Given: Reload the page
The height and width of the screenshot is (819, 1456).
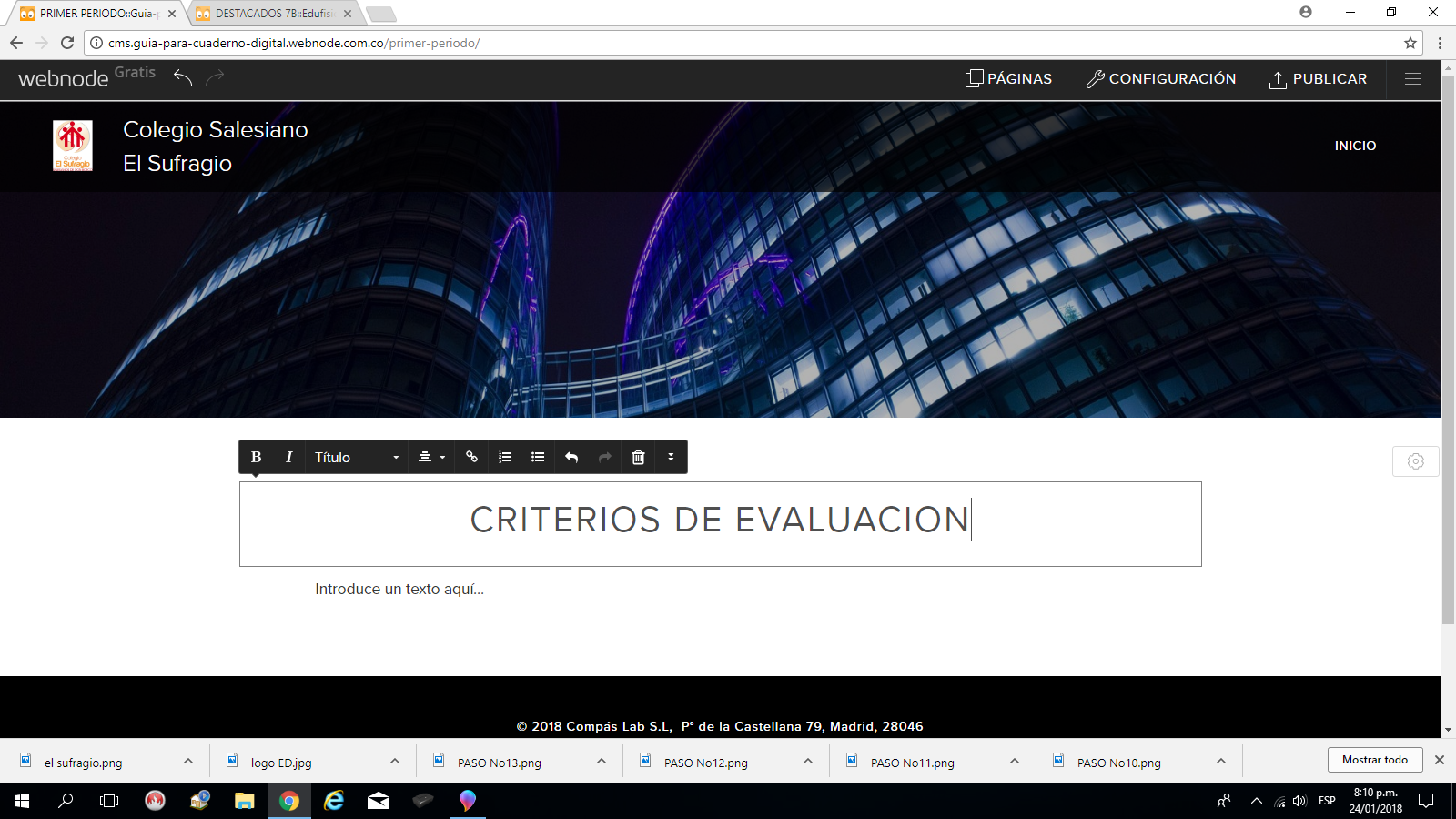Looking at the screenshot, I should coord(67,43).
